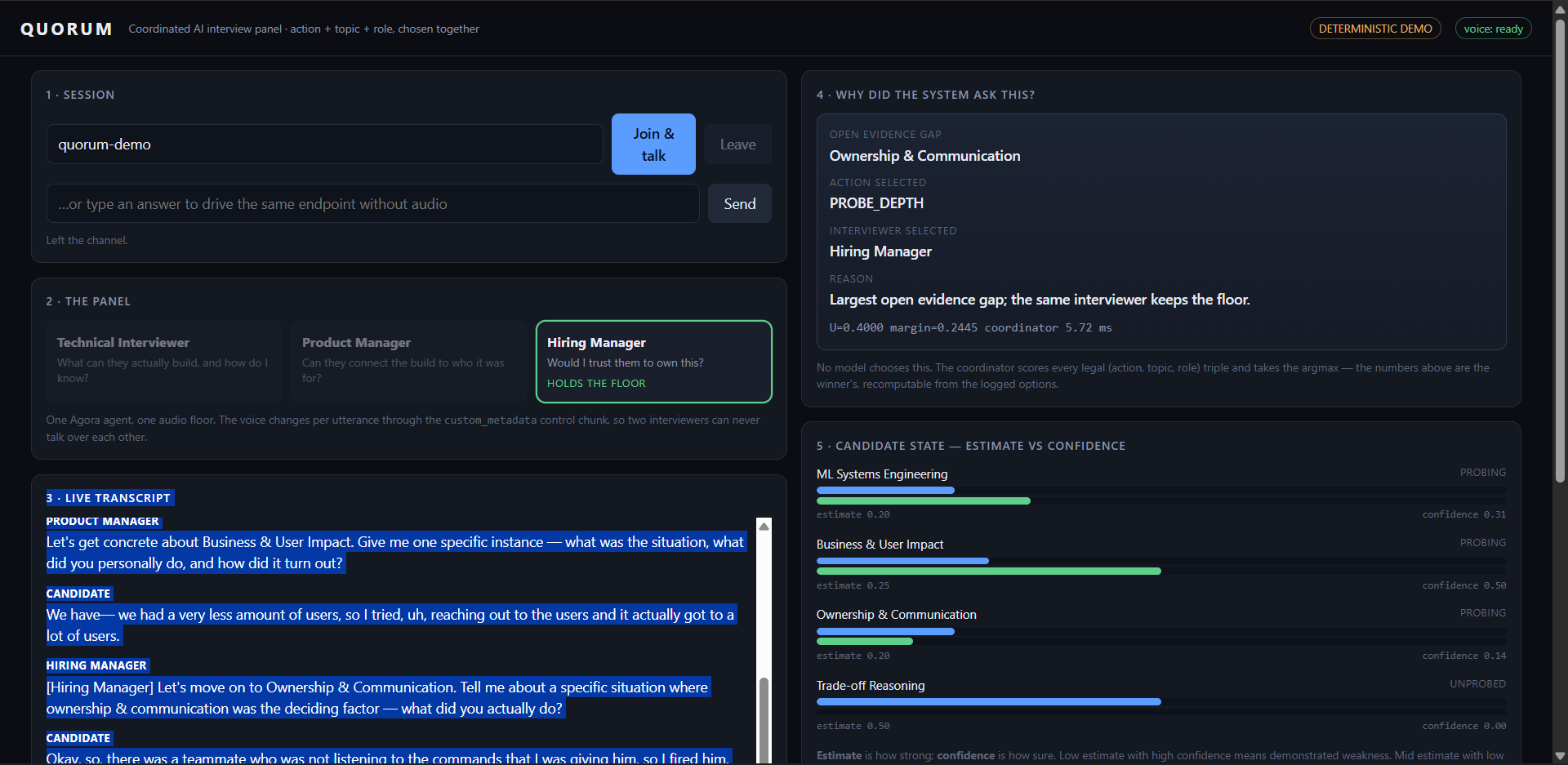Click the ML Systems Engineering estimate bar
The image size is (1568, 765).
885,491
